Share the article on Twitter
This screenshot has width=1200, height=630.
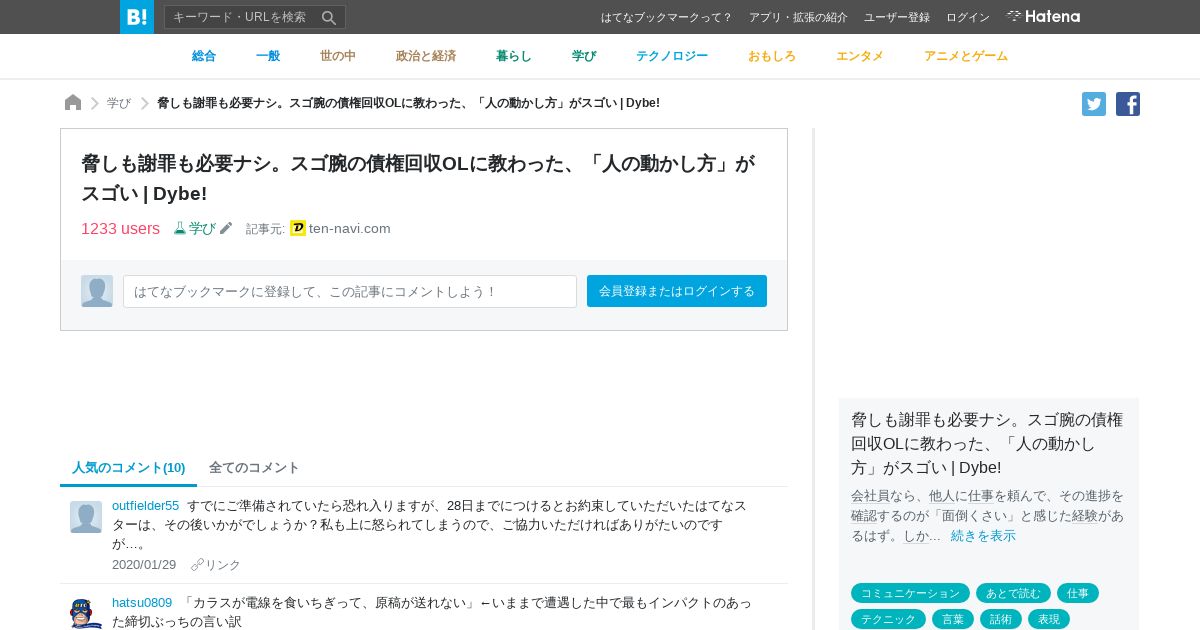point(1094,104)
